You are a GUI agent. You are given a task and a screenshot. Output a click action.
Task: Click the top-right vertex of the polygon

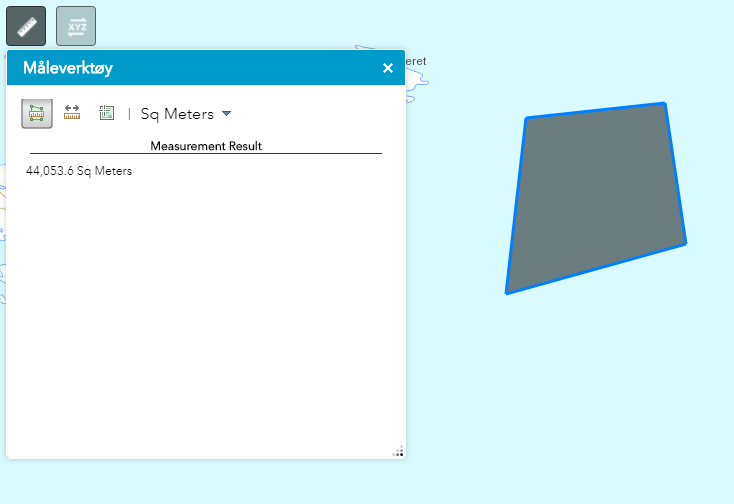(665, 103)
